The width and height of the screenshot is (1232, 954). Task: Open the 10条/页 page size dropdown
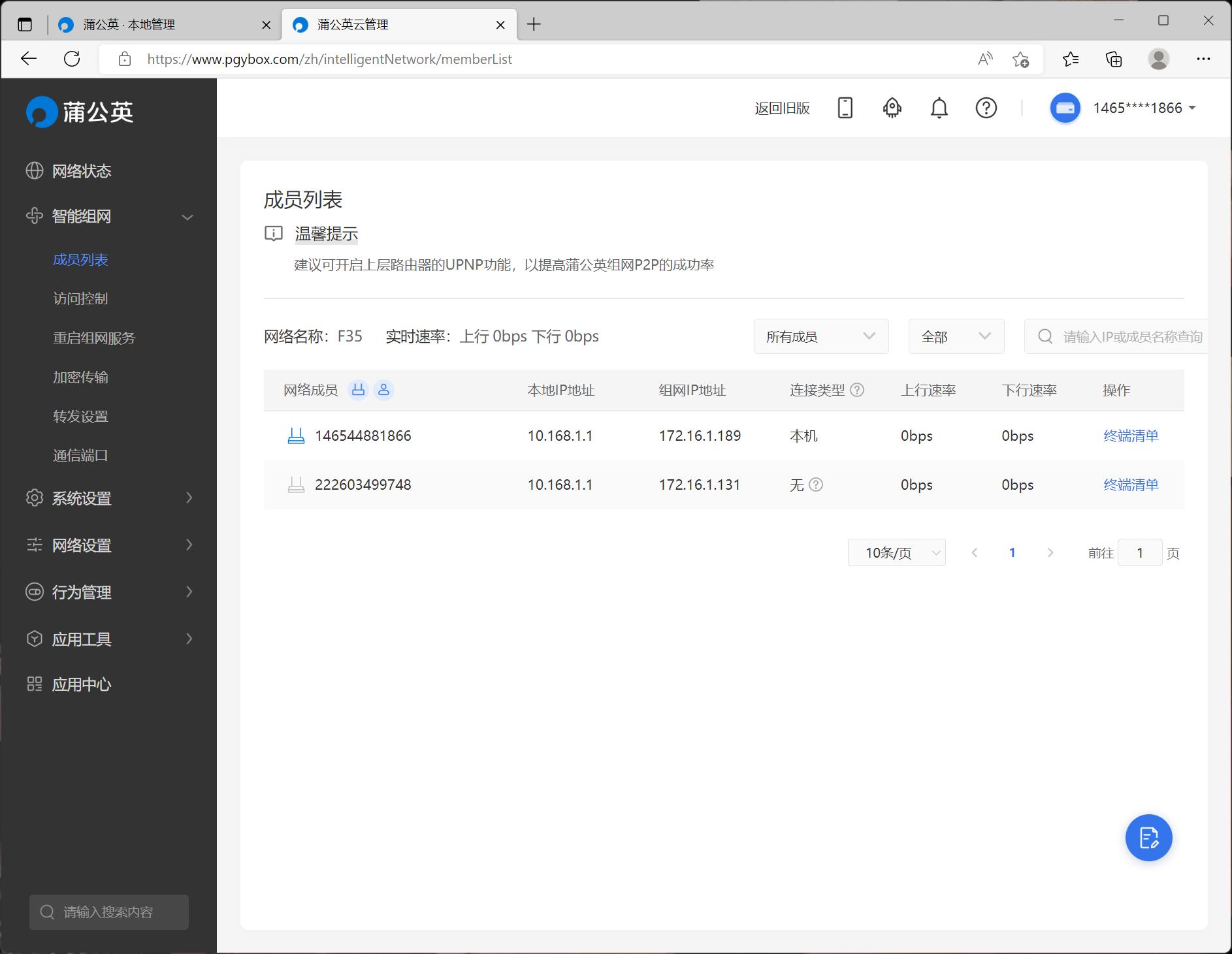(896, 552)
